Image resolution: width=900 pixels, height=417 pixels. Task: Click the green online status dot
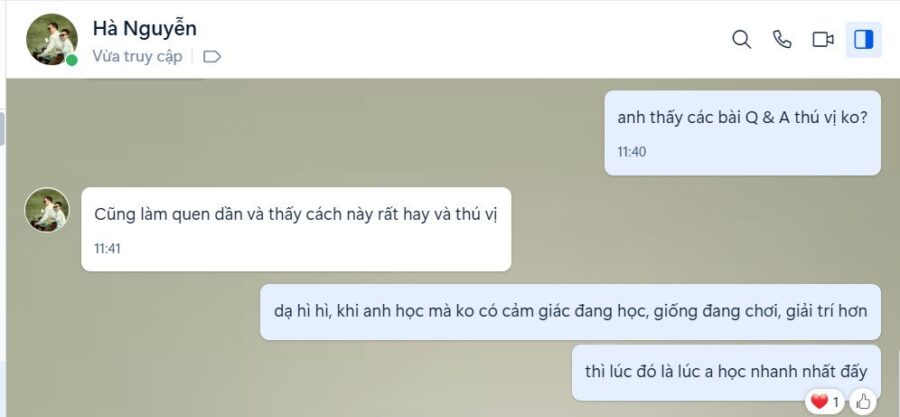72,60
